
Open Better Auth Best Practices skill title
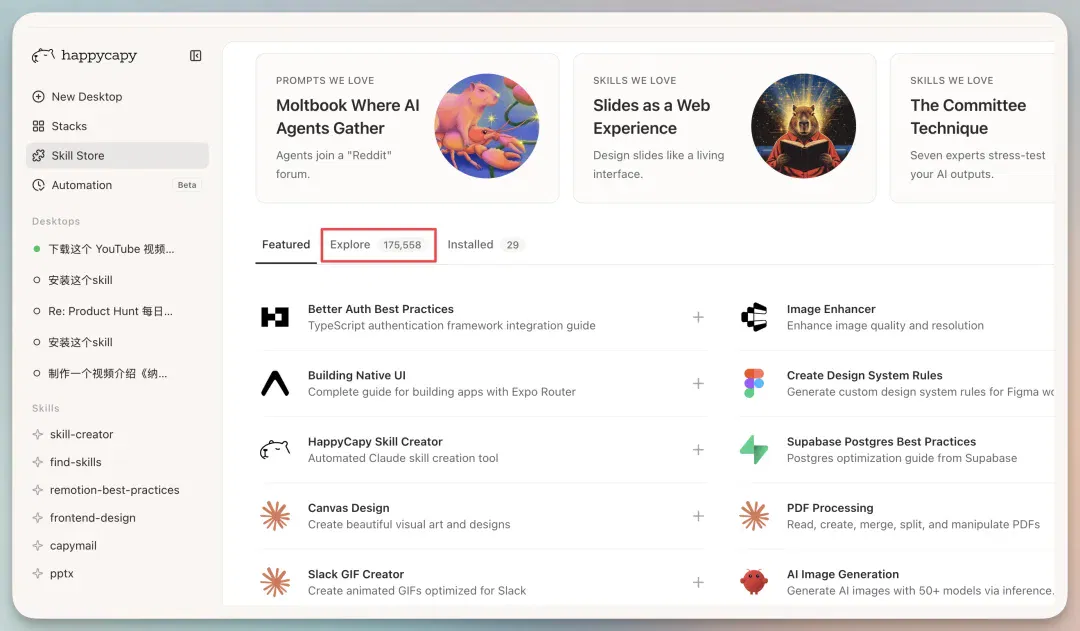tap(381, 309)
